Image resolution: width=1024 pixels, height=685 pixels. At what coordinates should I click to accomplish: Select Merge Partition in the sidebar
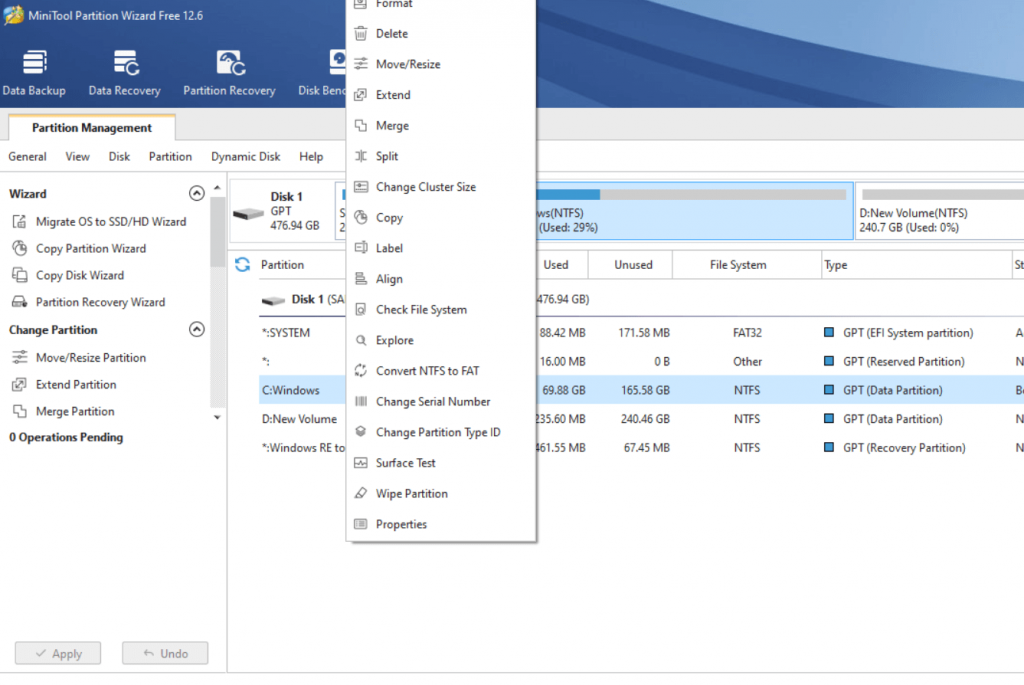(75, 411)
